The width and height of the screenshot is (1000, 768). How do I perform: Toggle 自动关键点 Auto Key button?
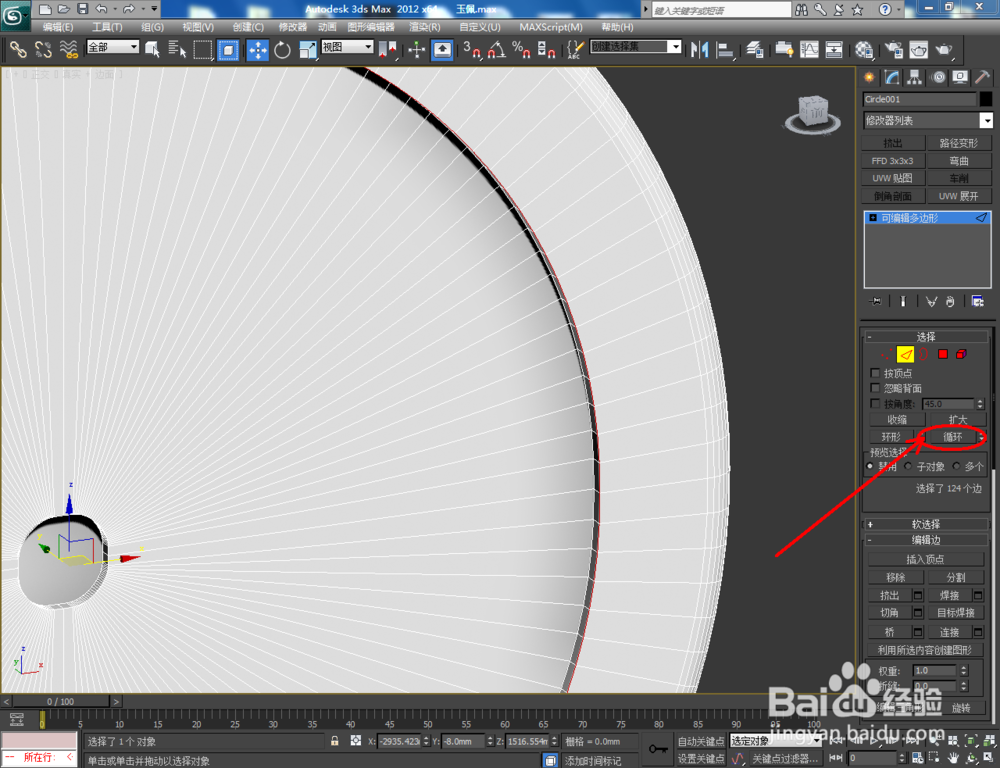coord(700,741)
